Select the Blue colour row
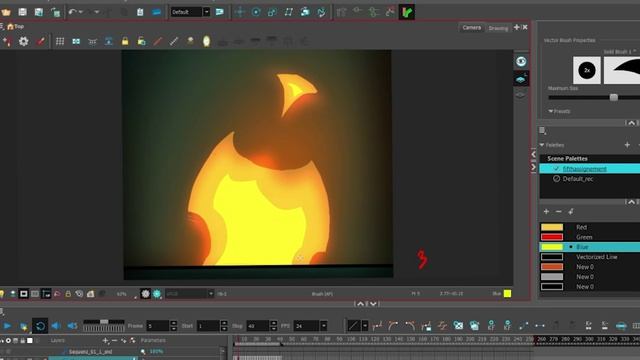 point(589,247)
